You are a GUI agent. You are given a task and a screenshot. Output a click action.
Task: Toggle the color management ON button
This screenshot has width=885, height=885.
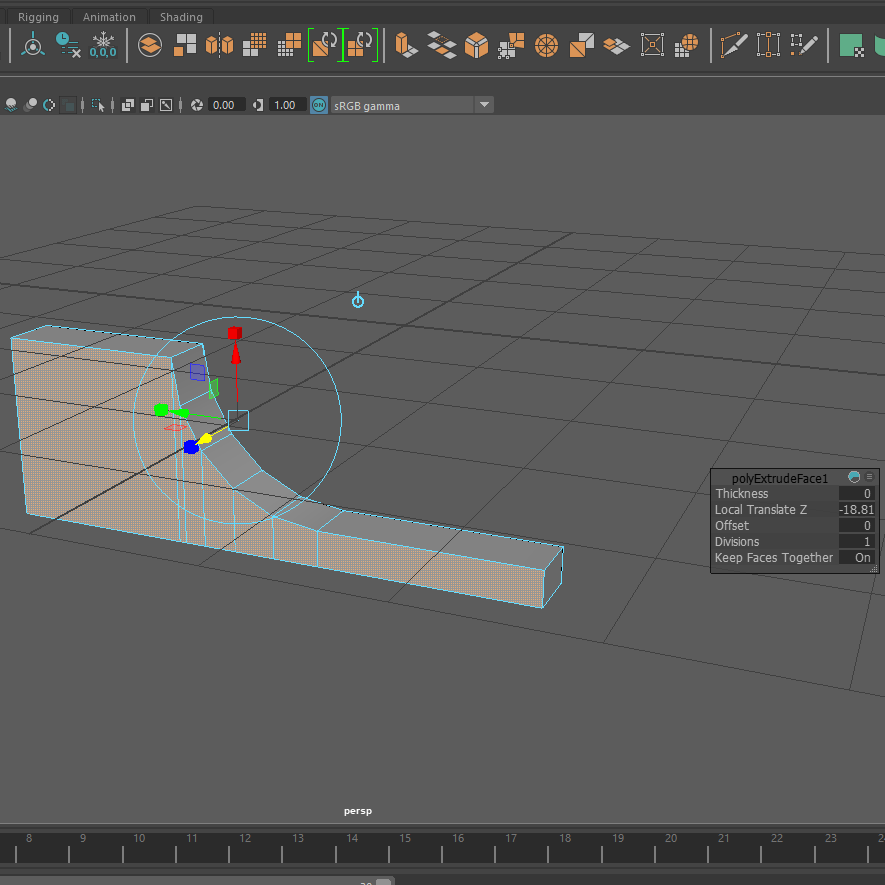tap(319, 105)
